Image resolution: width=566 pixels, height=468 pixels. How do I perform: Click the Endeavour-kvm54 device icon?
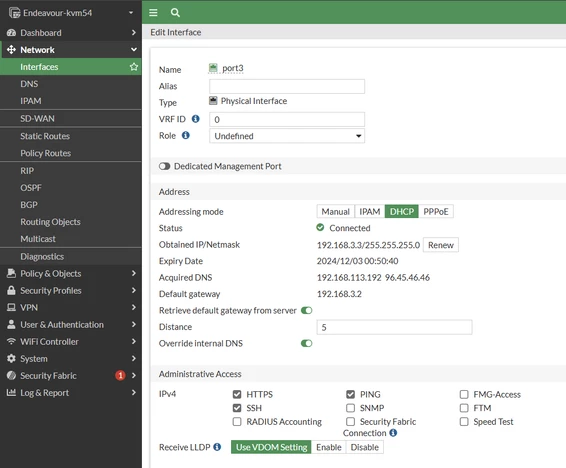coord(14,13)
